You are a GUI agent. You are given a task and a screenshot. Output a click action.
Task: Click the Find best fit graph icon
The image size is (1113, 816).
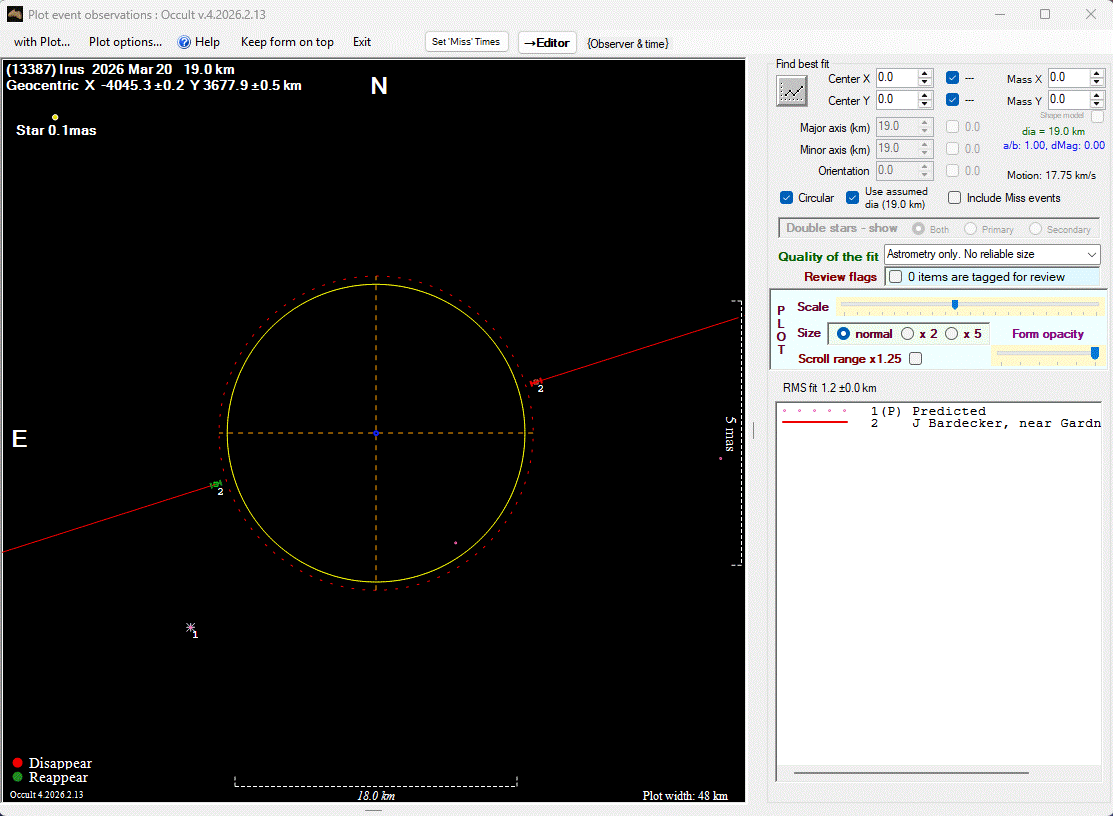(792, 91)
